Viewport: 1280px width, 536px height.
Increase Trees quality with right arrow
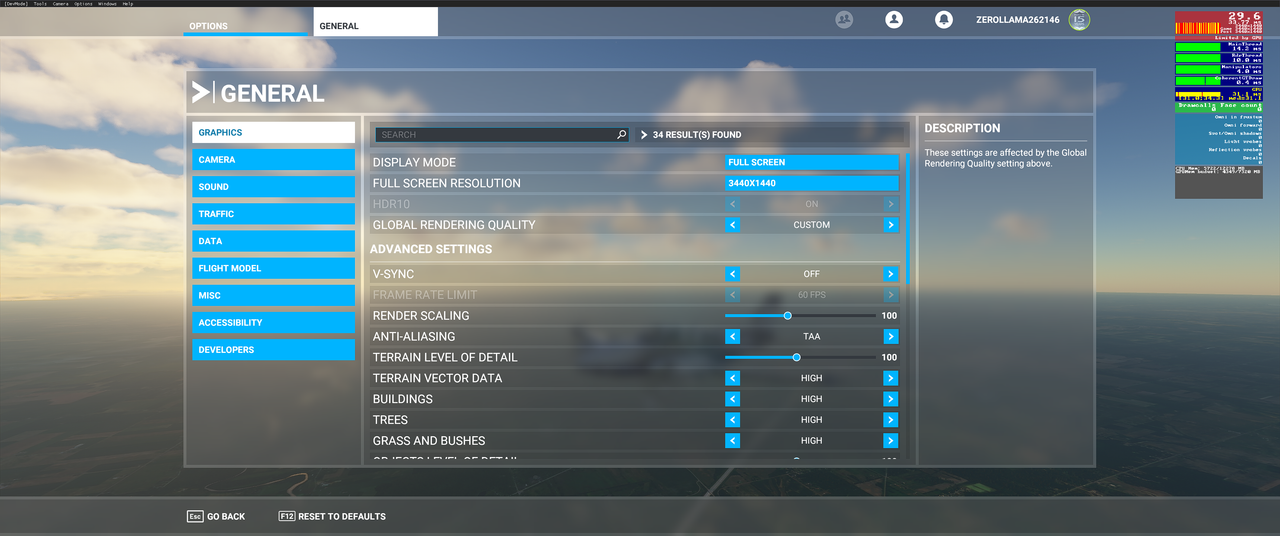click(891, 420)
